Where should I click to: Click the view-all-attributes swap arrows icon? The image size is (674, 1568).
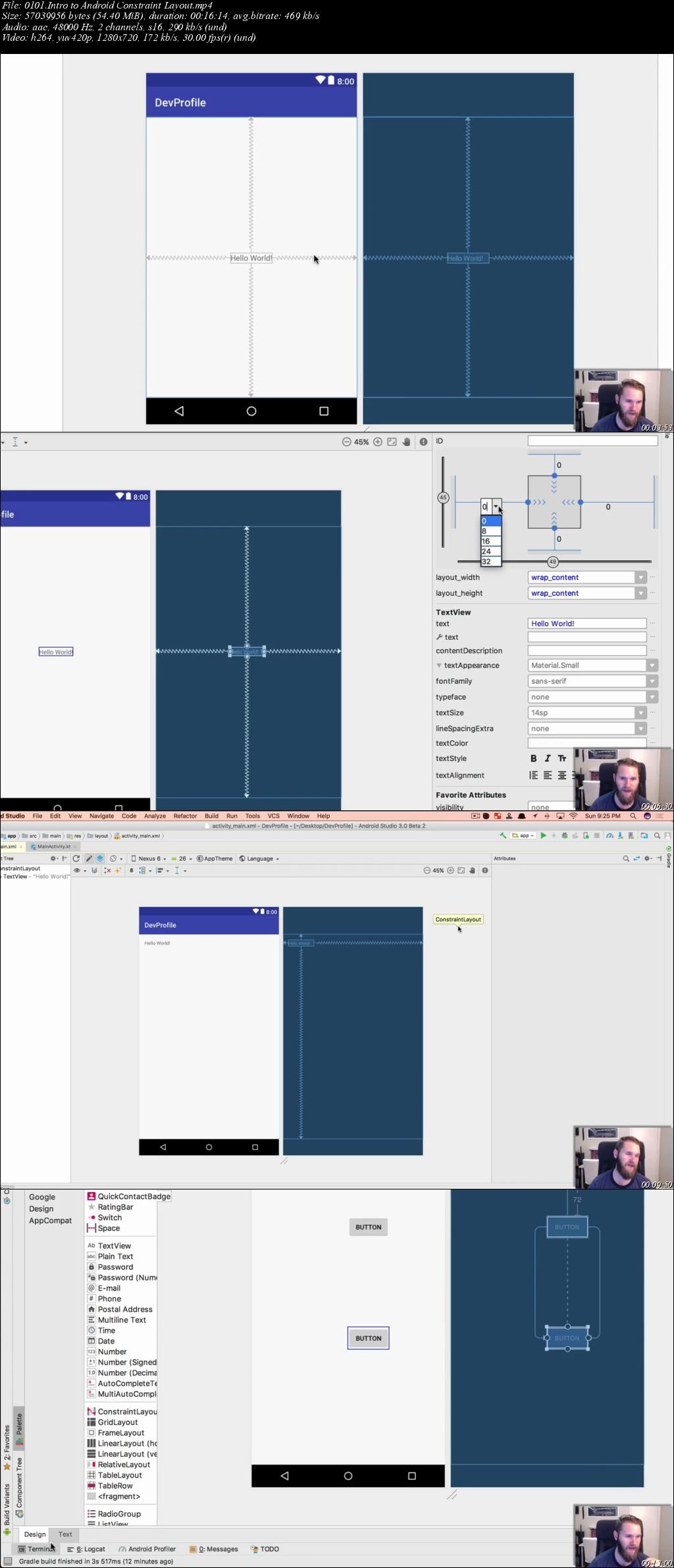coord(636,858)
